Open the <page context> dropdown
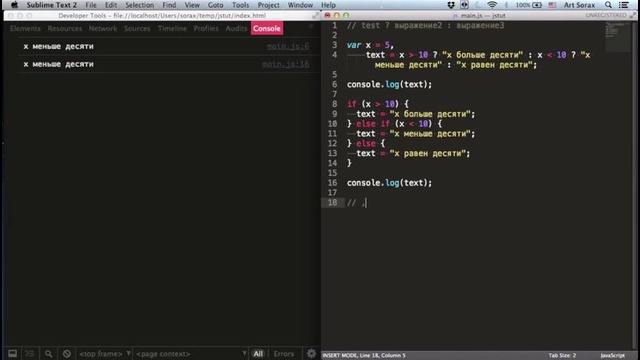The height and width of the screenshot is (360, 640). [x=191, y=353]
